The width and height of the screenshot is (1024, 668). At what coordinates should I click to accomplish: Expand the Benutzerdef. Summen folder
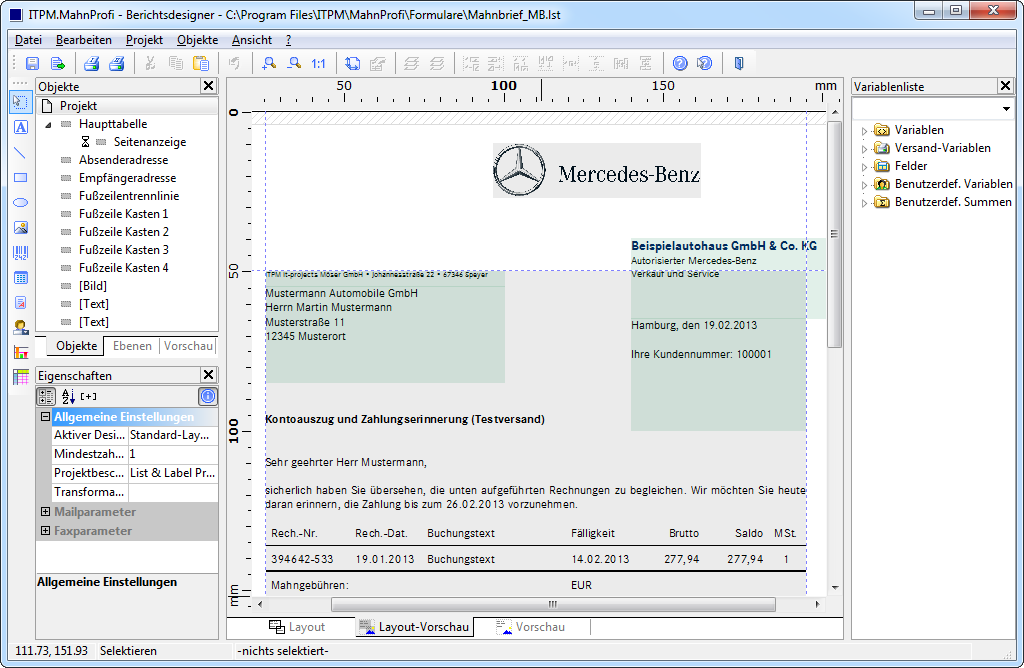[x=864, y=203]
